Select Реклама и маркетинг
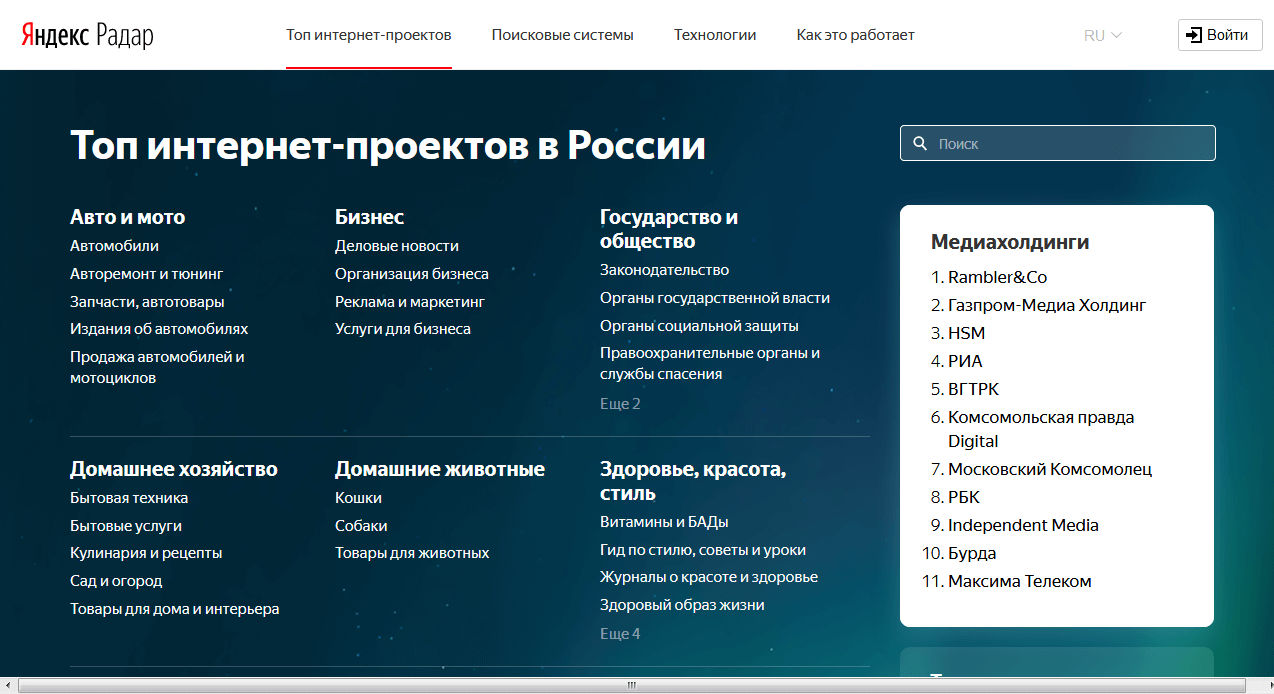Screen dimensions: 1274x694 coord(410,302)
